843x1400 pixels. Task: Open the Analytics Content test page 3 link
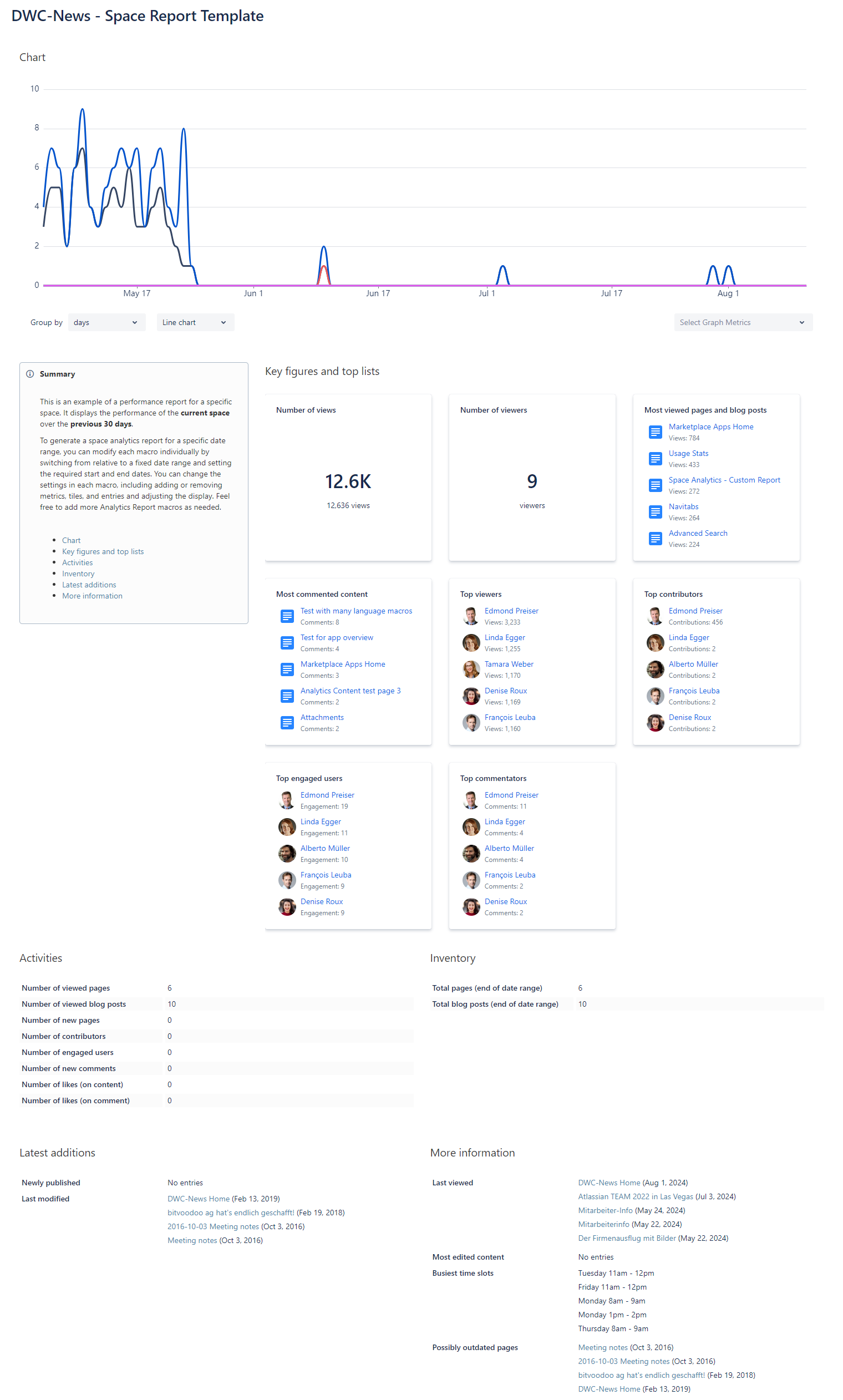tap(350, 691)
